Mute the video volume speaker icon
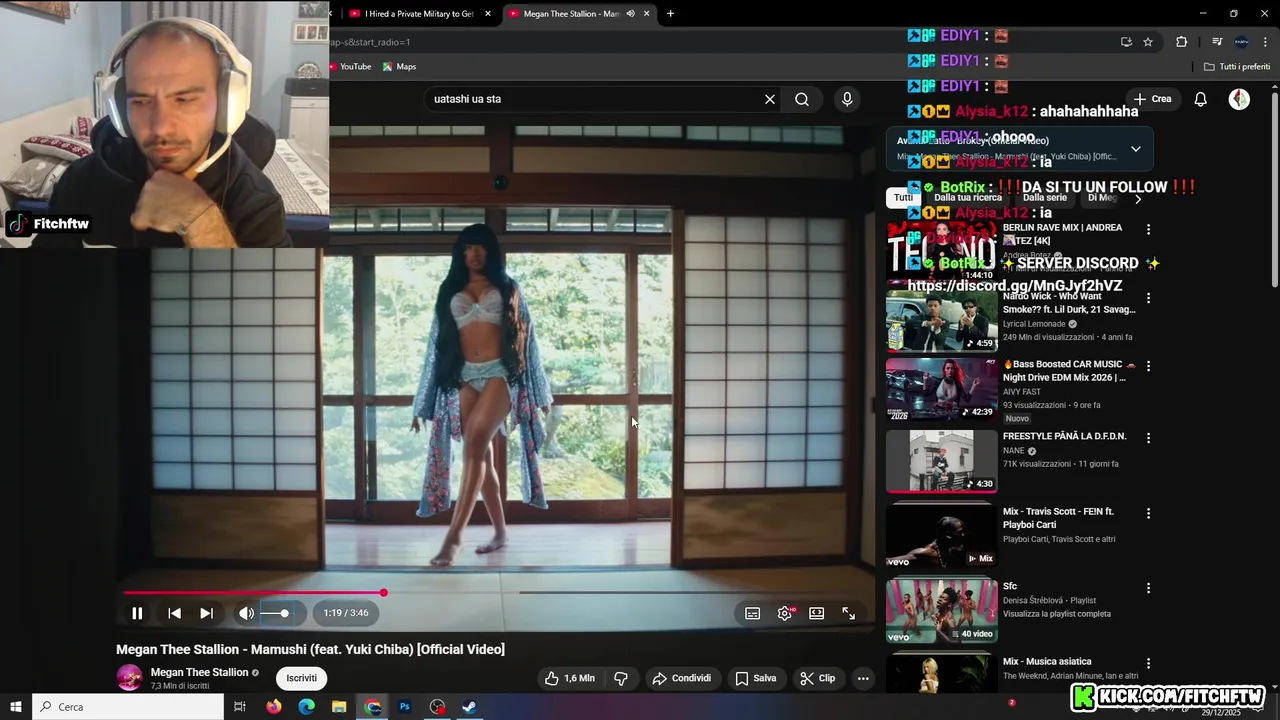The width and height of the screenshot is (1280, 720). 246,613
